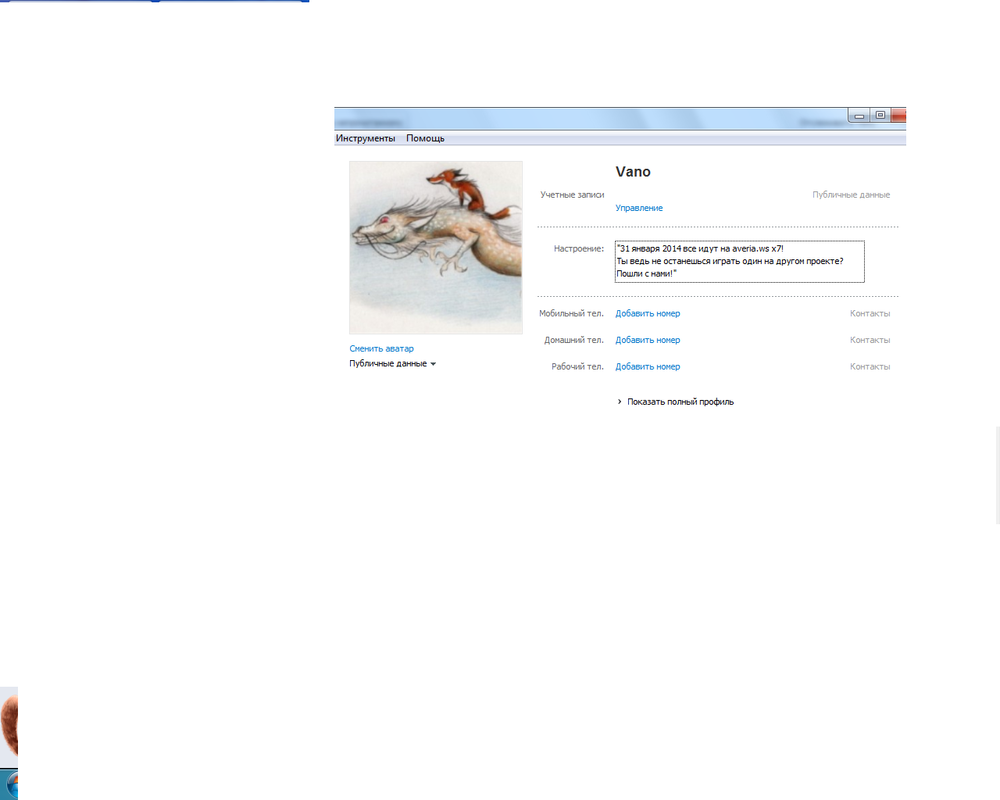Open Контакты visibility for the home phone row
Viewport: 1000px width, 800px height.
pyautogui.click(x=869, y=340)
